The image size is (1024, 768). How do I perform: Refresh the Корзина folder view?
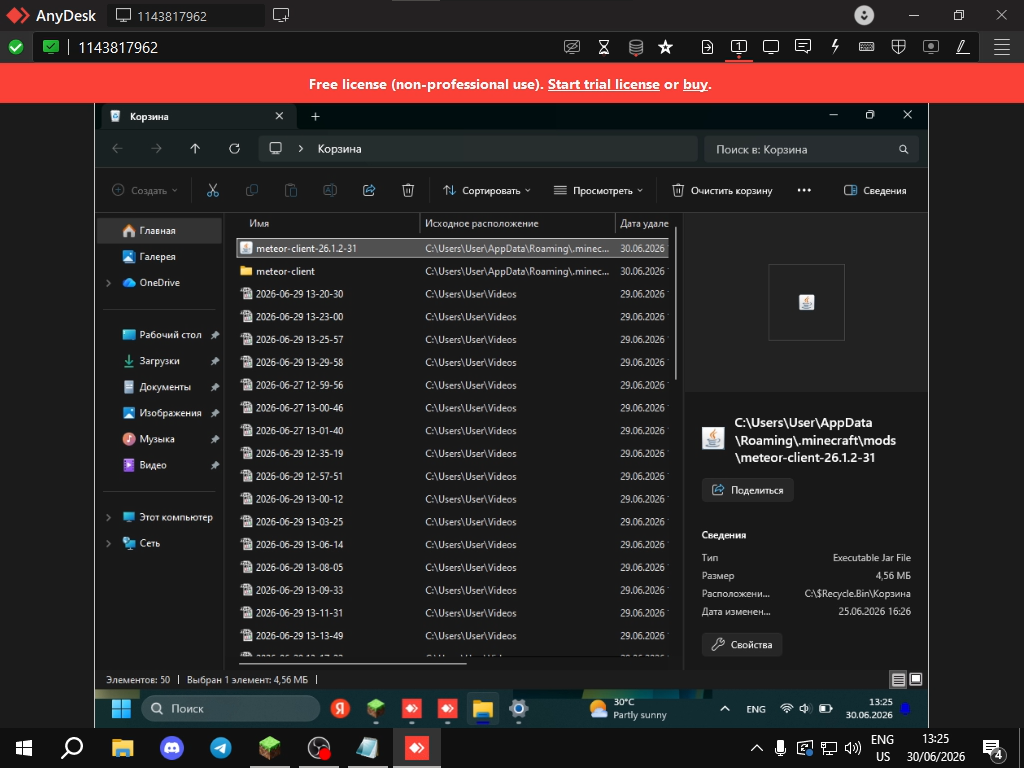click(234, 149)
